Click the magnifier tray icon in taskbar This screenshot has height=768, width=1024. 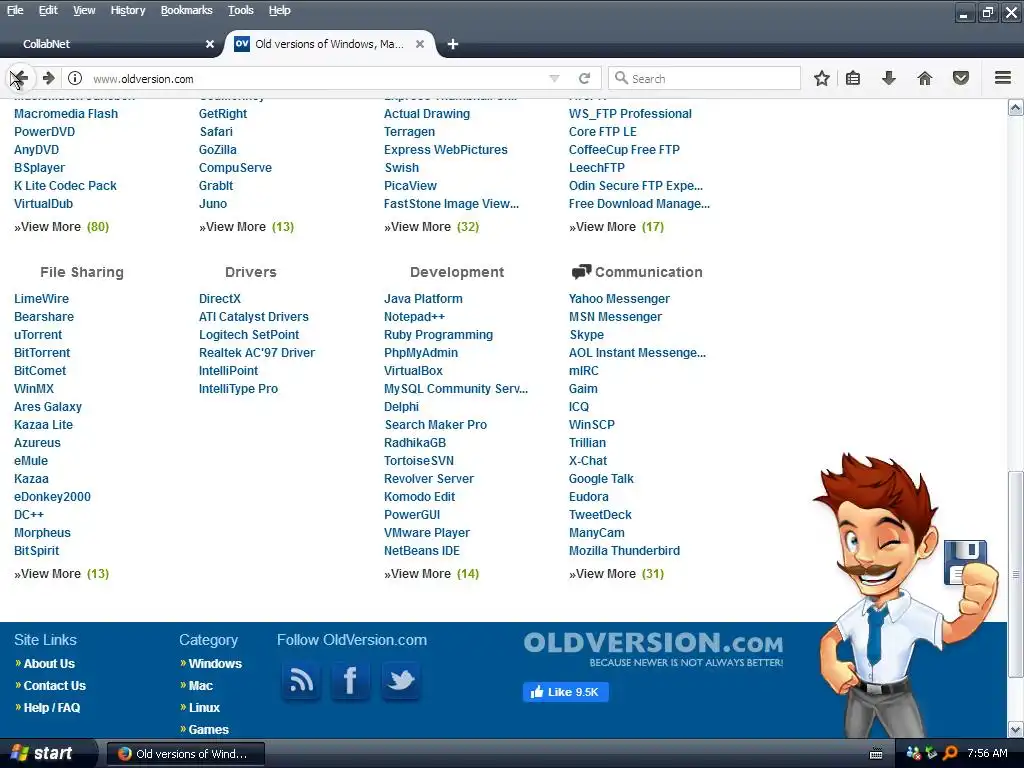950,753
